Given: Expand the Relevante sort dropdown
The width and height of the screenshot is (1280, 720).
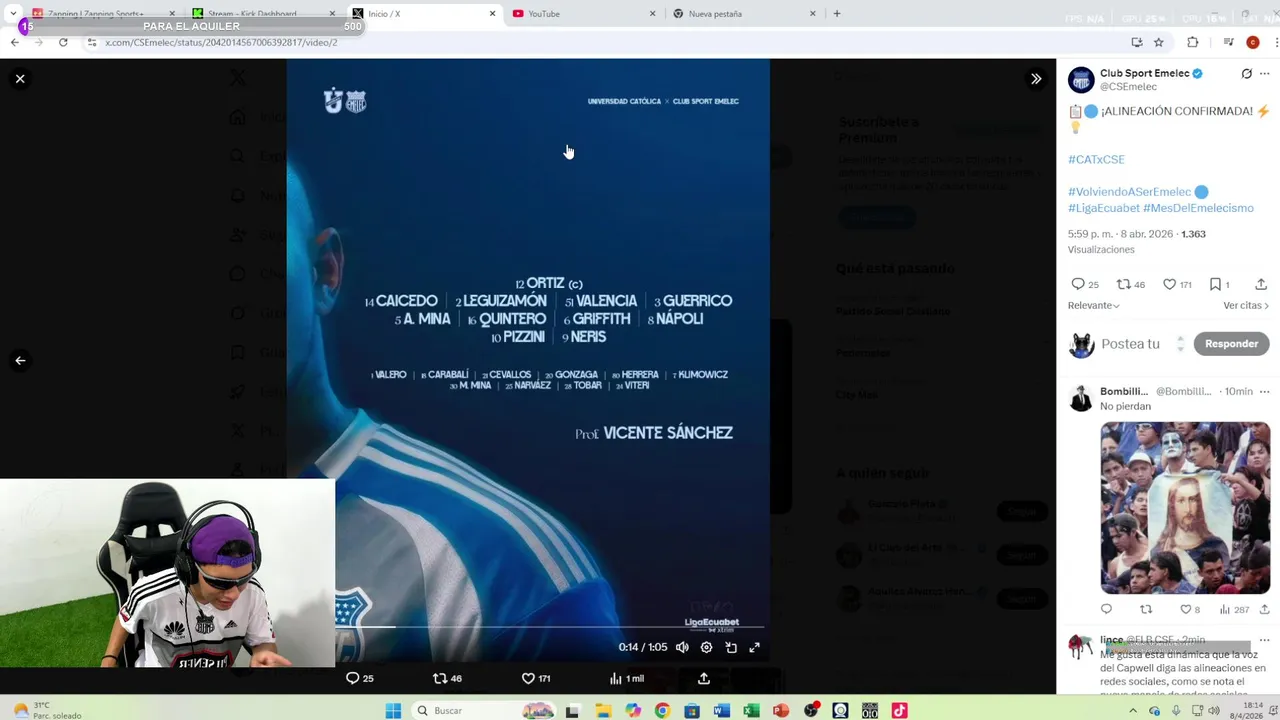Looking at the screenshot, I should 1093,305.
